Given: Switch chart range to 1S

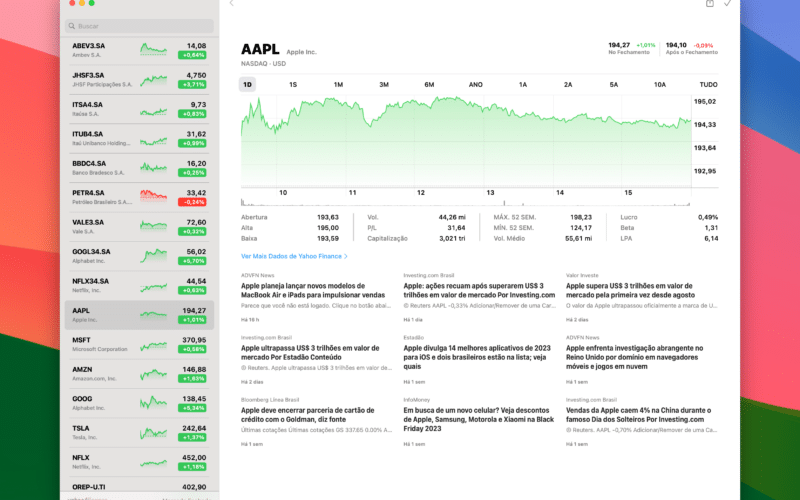Looking at the screenshot, I should (293, 85).
